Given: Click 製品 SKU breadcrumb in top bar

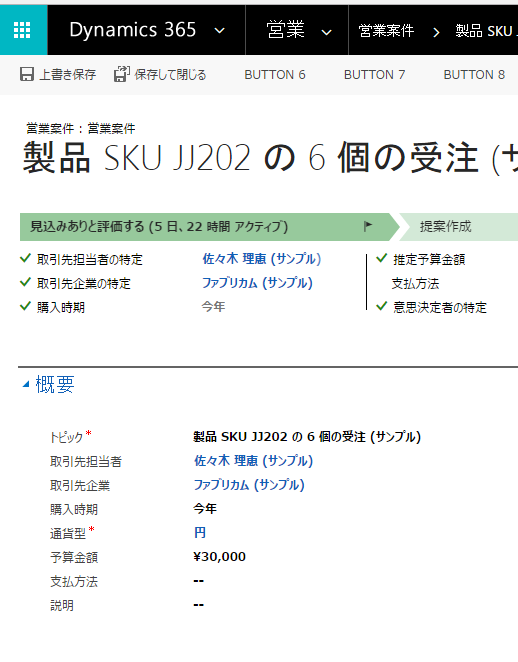Looking at the screenshot, I should [x=486, y=31].
